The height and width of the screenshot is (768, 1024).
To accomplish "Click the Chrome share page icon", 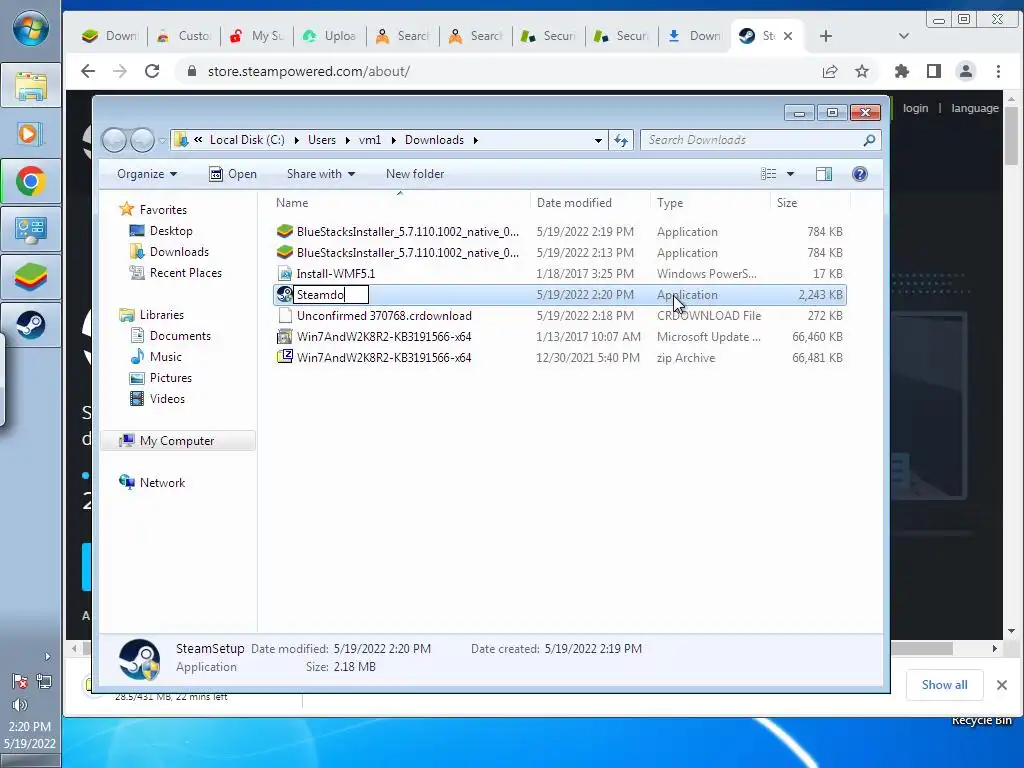I will [x=830, y=71].
